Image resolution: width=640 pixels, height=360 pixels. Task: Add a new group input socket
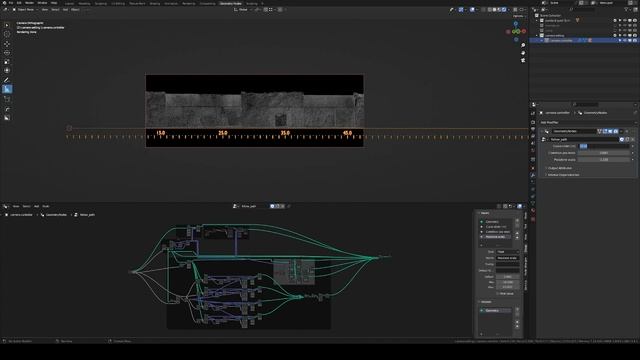pyautogui.click(x=517, y=221)
